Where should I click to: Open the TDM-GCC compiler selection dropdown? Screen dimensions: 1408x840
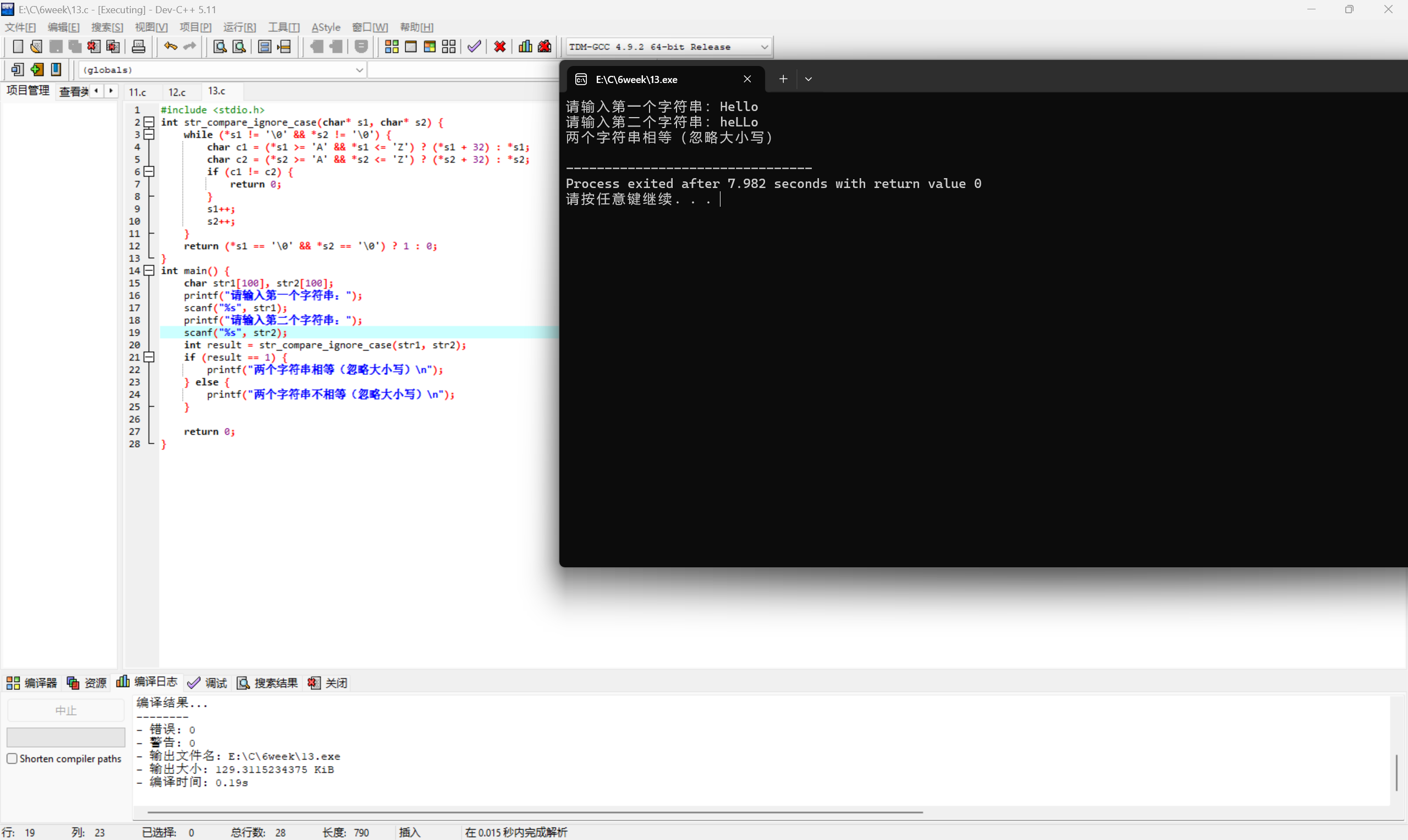click(765, 47)
